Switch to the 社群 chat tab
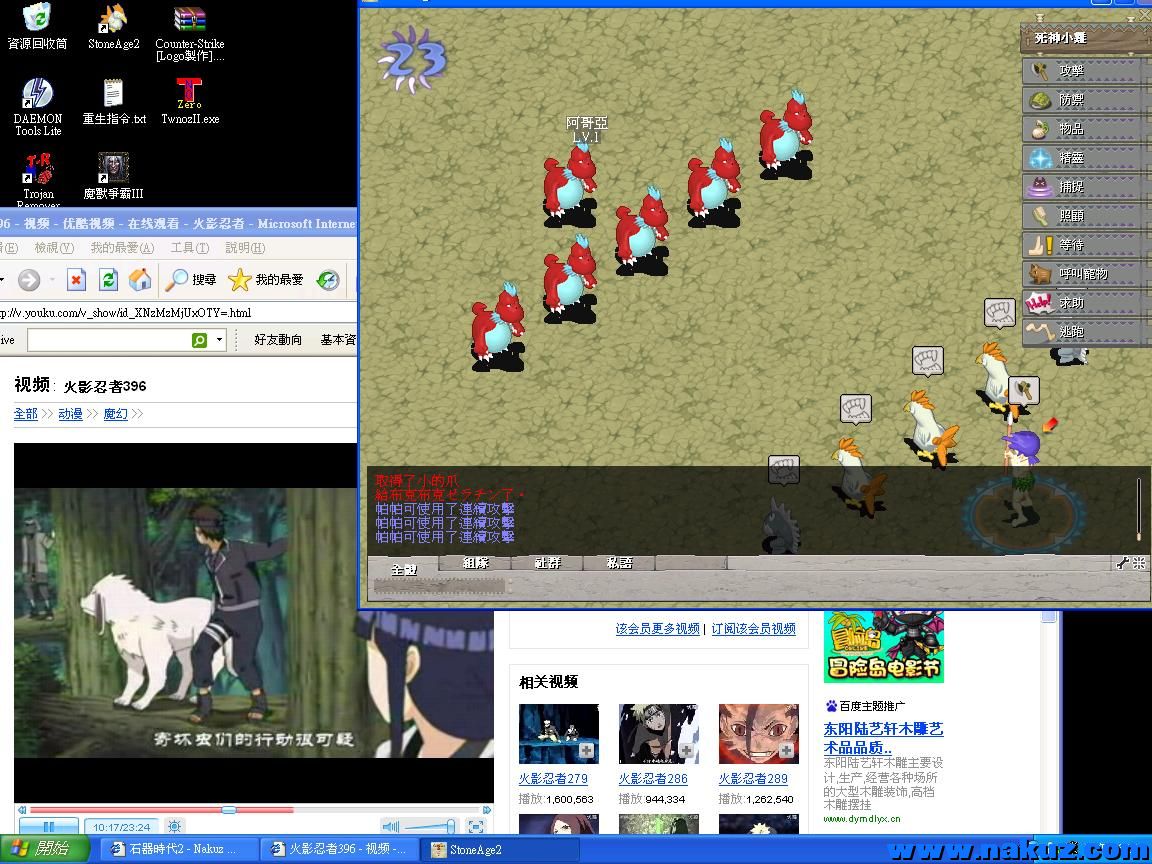This screenshot has width=1152, height=864. pyautogui.click(x=547, y=563)
